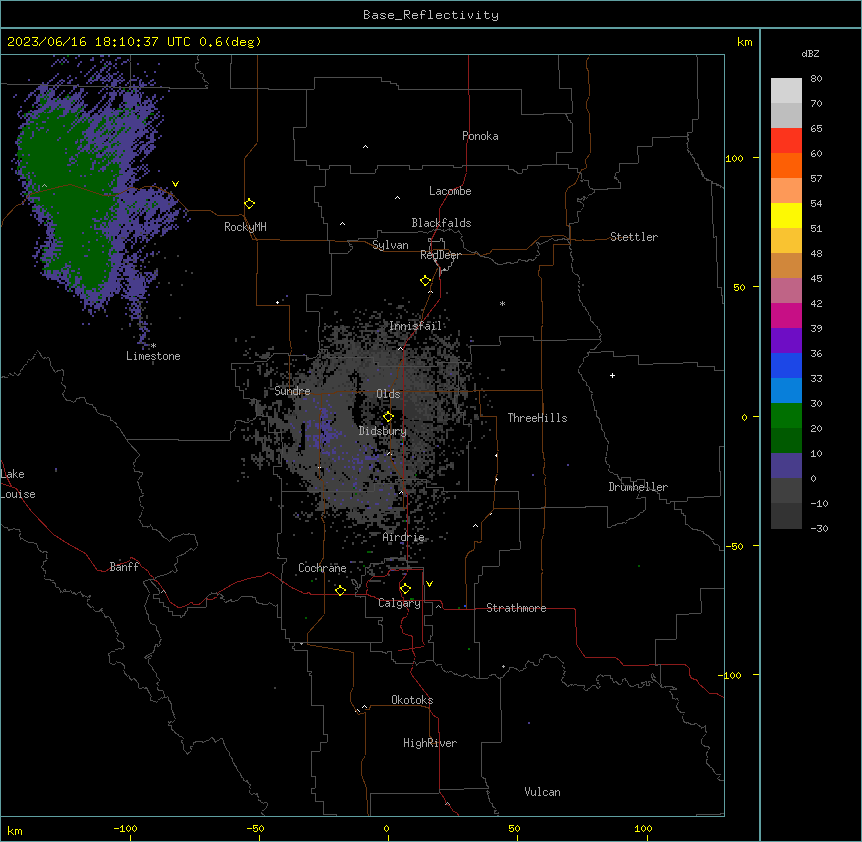
Task: Pick the light gray 70-80 dBZ legend swatch
Action: click(x=786, y=91)
